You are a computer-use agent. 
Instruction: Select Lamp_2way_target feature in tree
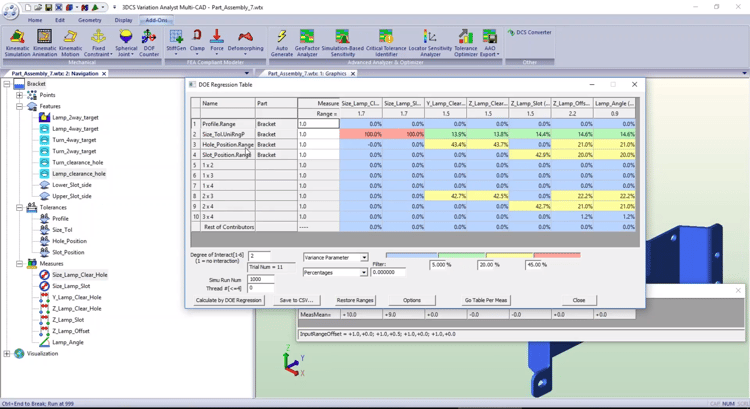(x=75, y=117)
